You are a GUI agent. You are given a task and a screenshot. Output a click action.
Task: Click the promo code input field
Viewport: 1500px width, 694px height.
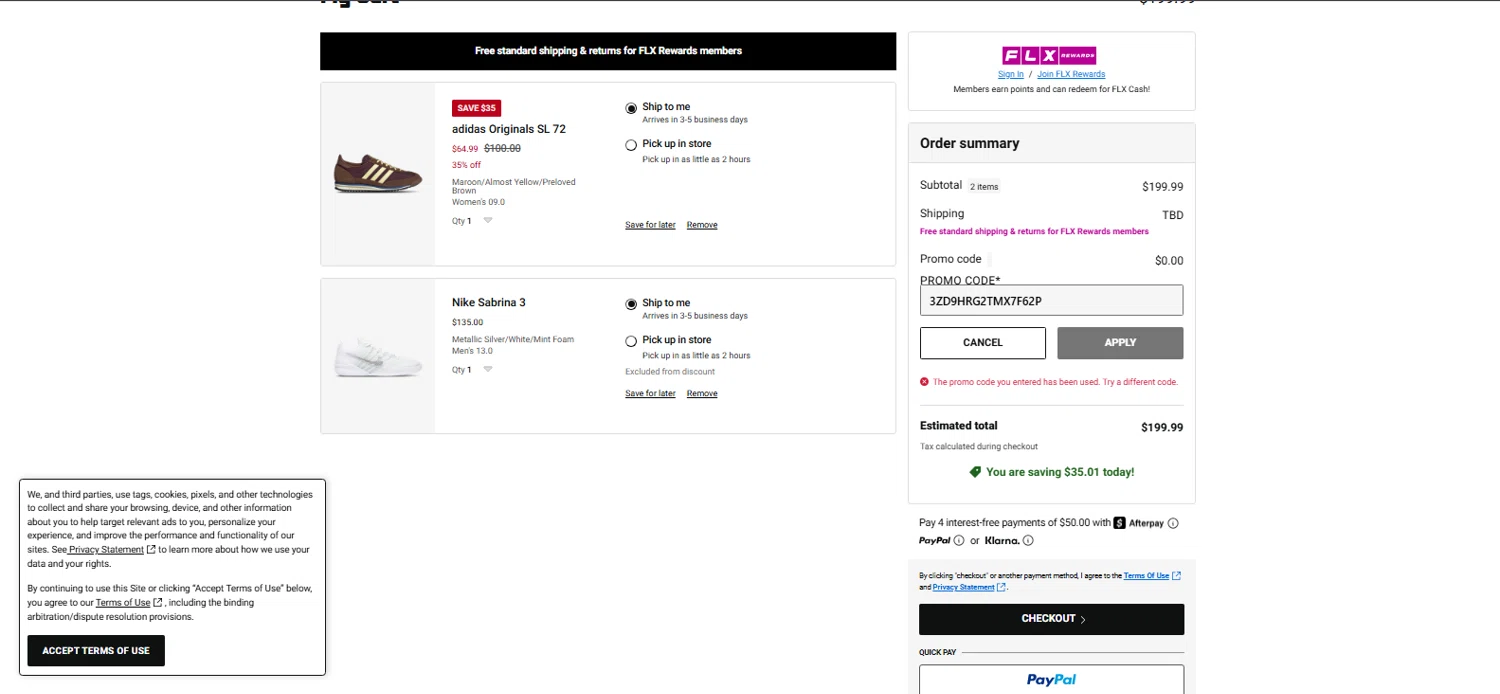1051,300
